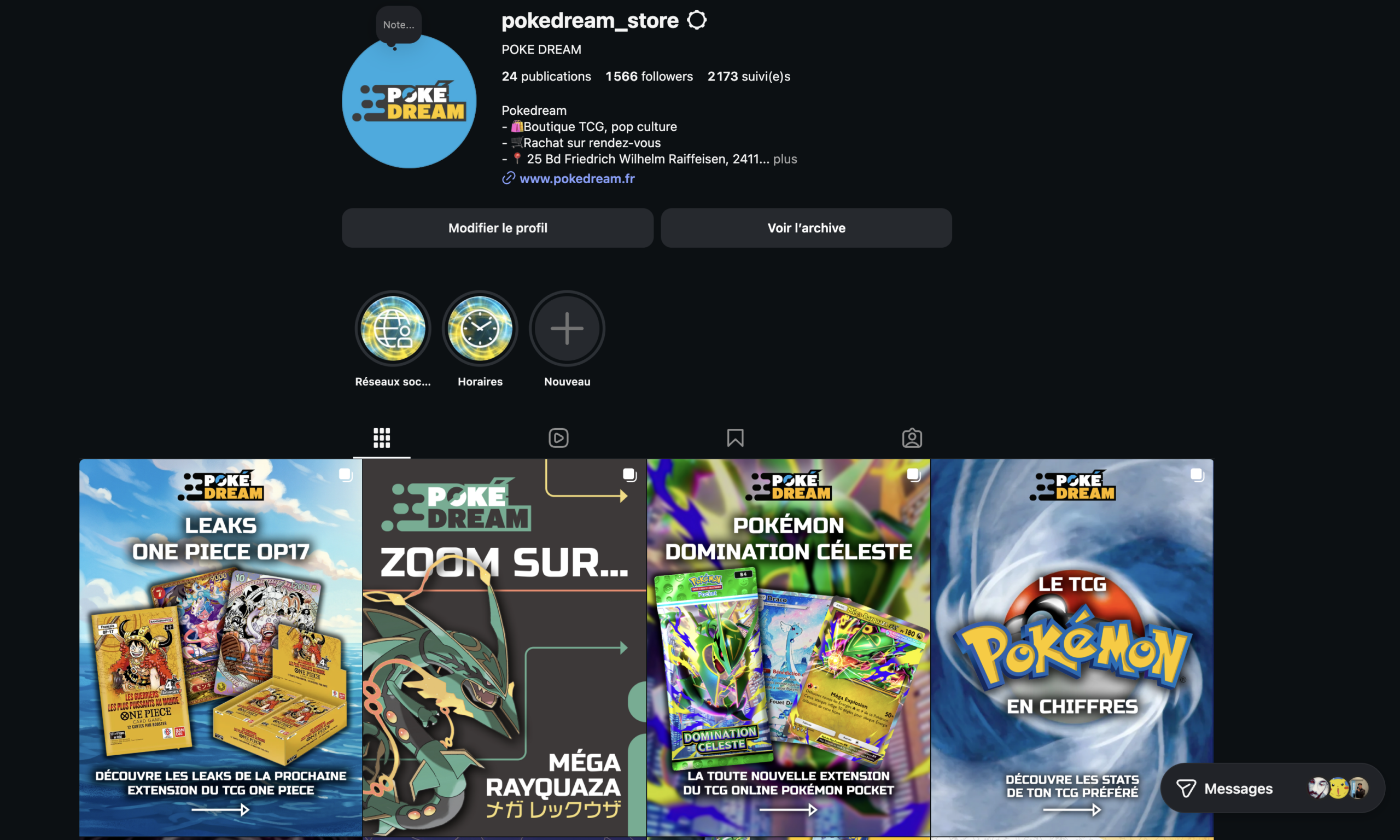Open the Horaires story highlight
The height and width of the screenshot is (840, 1400).
pyautogui.click(x=480, y=328)
